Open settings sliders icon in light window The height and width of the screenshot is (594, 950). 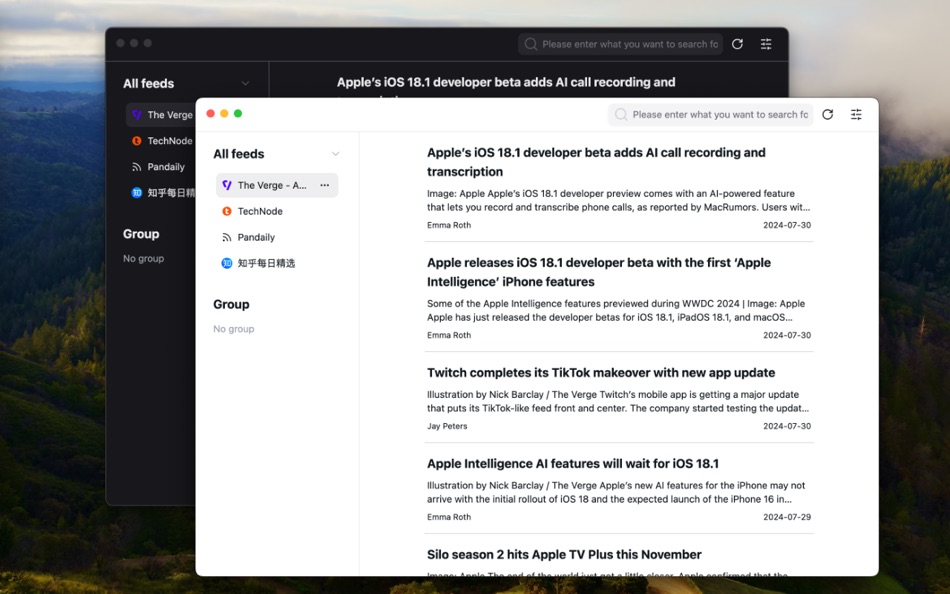pyautogui.click(x=856, y=115)
